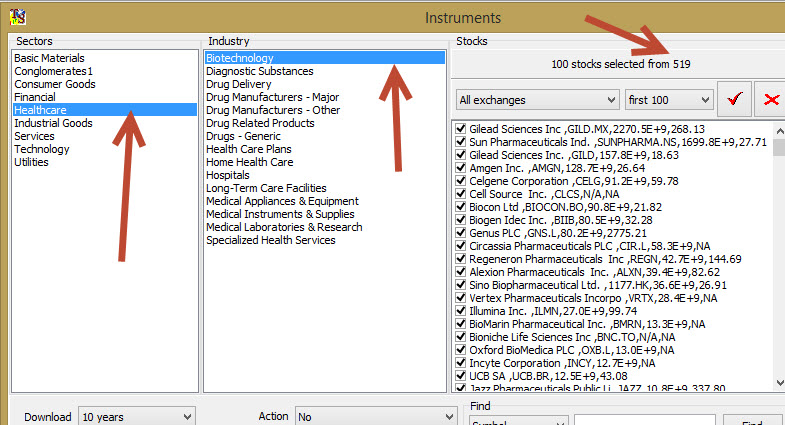Toggle Celgene Corporation CELG checkbox
The width and height of the screenshot is (785, 425).
461,181
